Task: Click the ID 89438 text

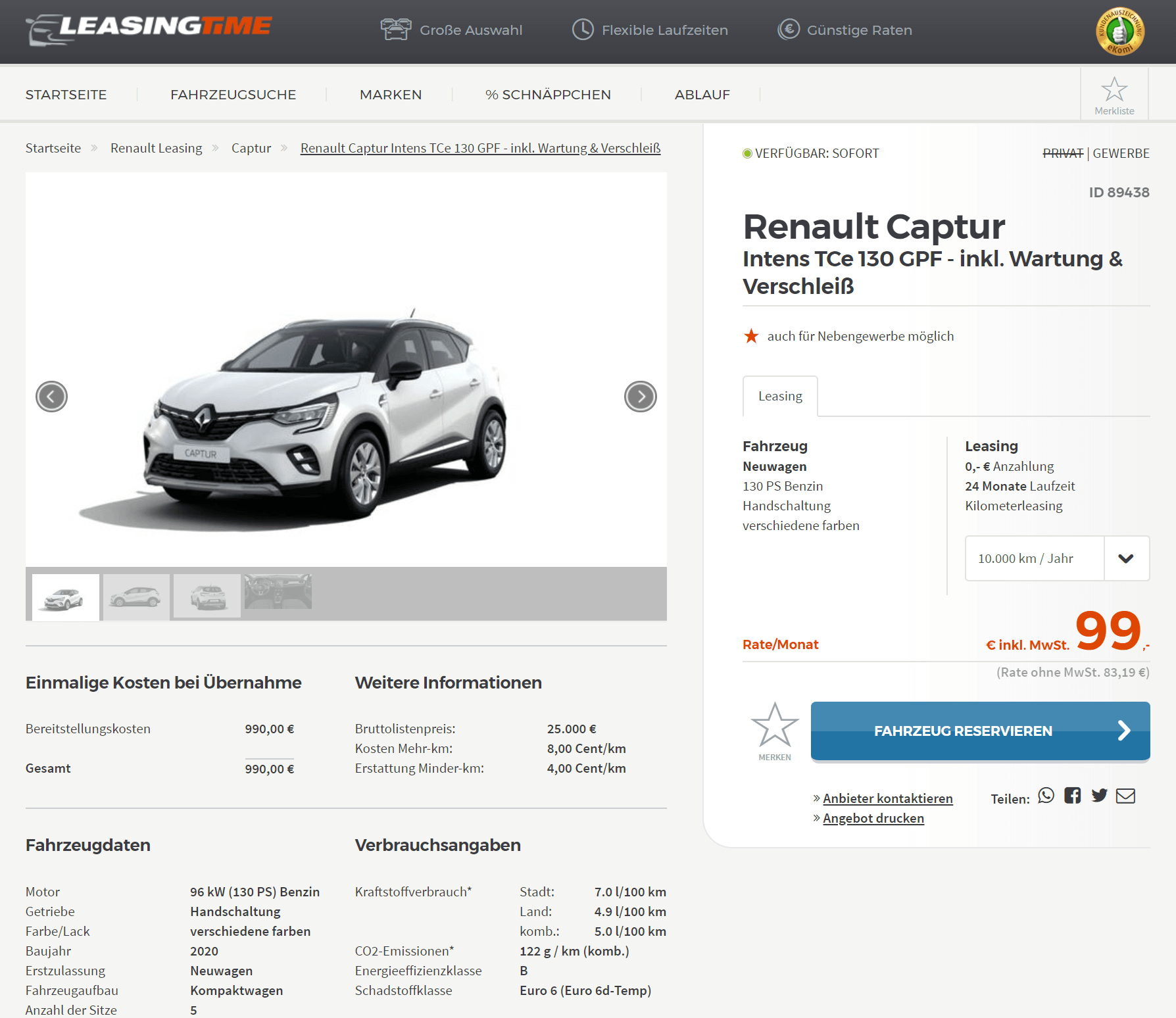Action: (x=1119, y=193)
